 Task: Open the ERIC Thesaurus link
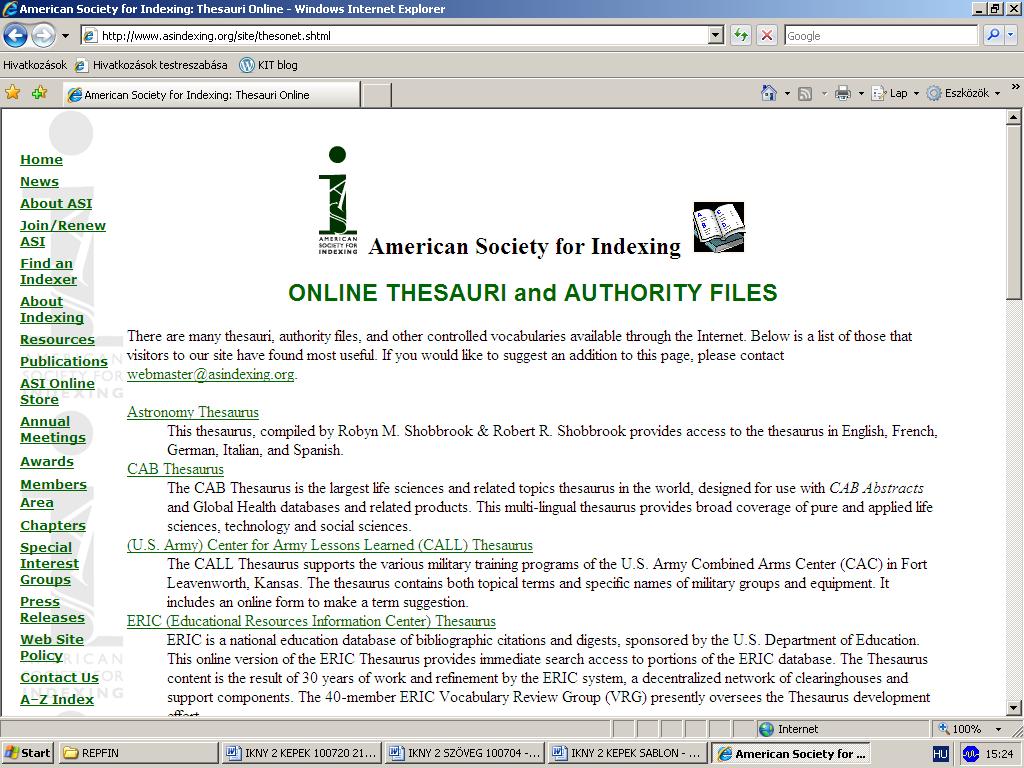(311, 621)
